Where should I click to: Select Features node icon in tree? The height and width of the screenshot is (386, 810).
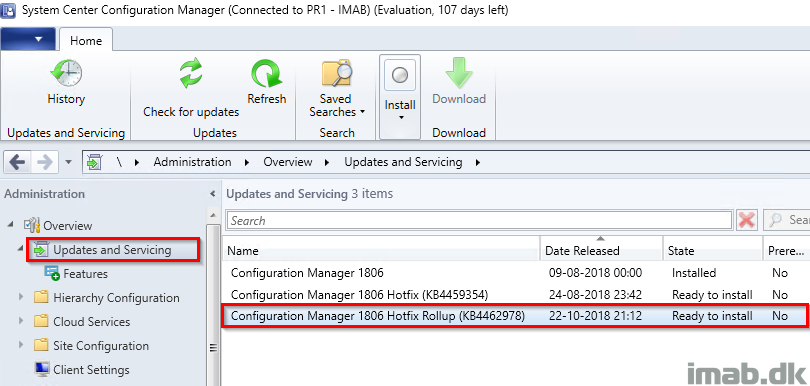[x=52, y=273]
